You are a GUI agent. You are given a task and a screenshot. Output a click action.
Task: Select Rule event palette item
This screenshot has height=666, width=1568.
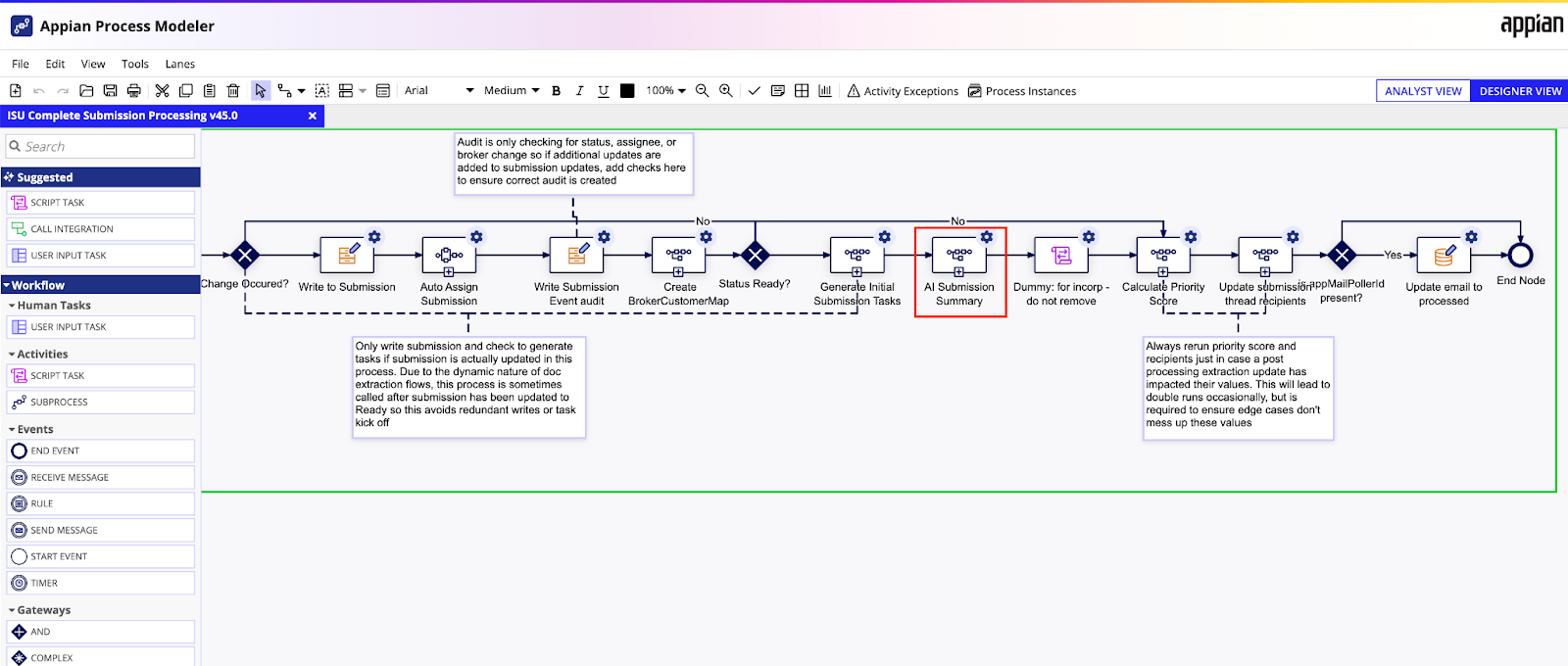pos(101,504)
